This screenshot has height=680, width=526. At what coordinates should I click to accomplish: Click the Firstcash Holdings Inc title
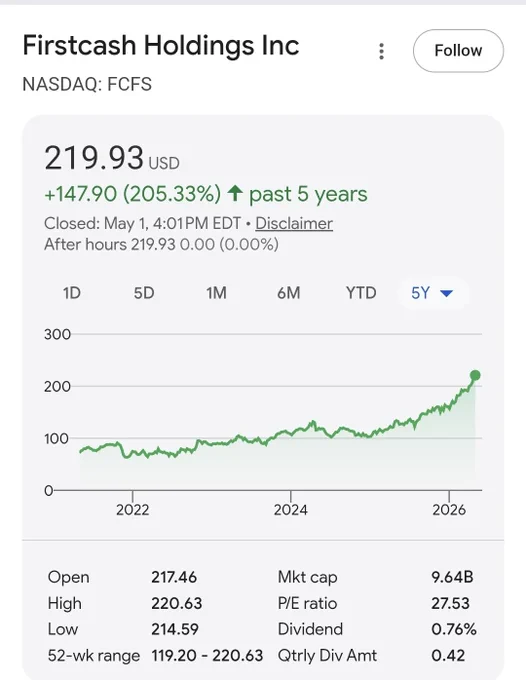161,46
